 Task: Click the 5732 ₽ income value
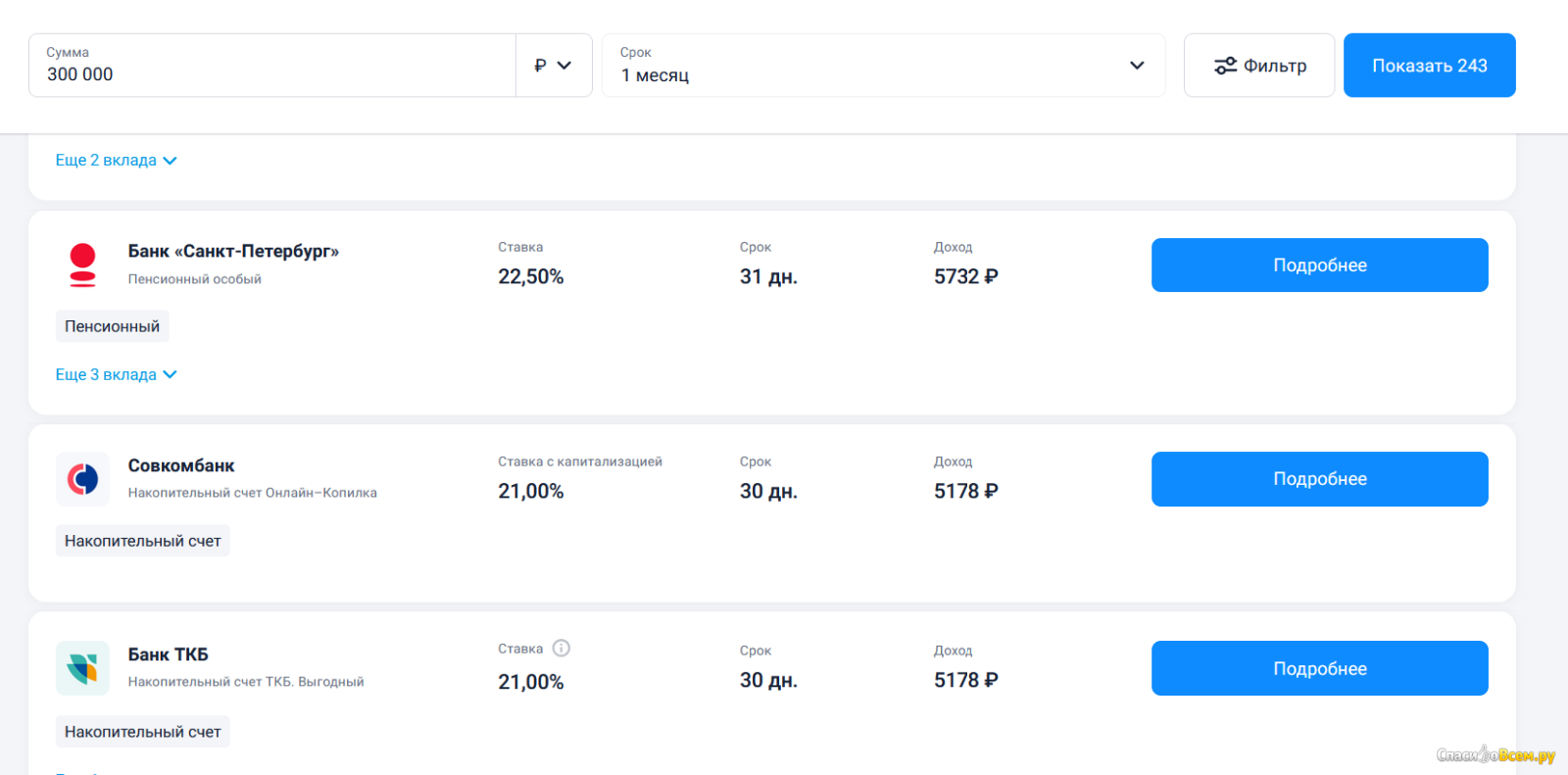click(965, 277)
